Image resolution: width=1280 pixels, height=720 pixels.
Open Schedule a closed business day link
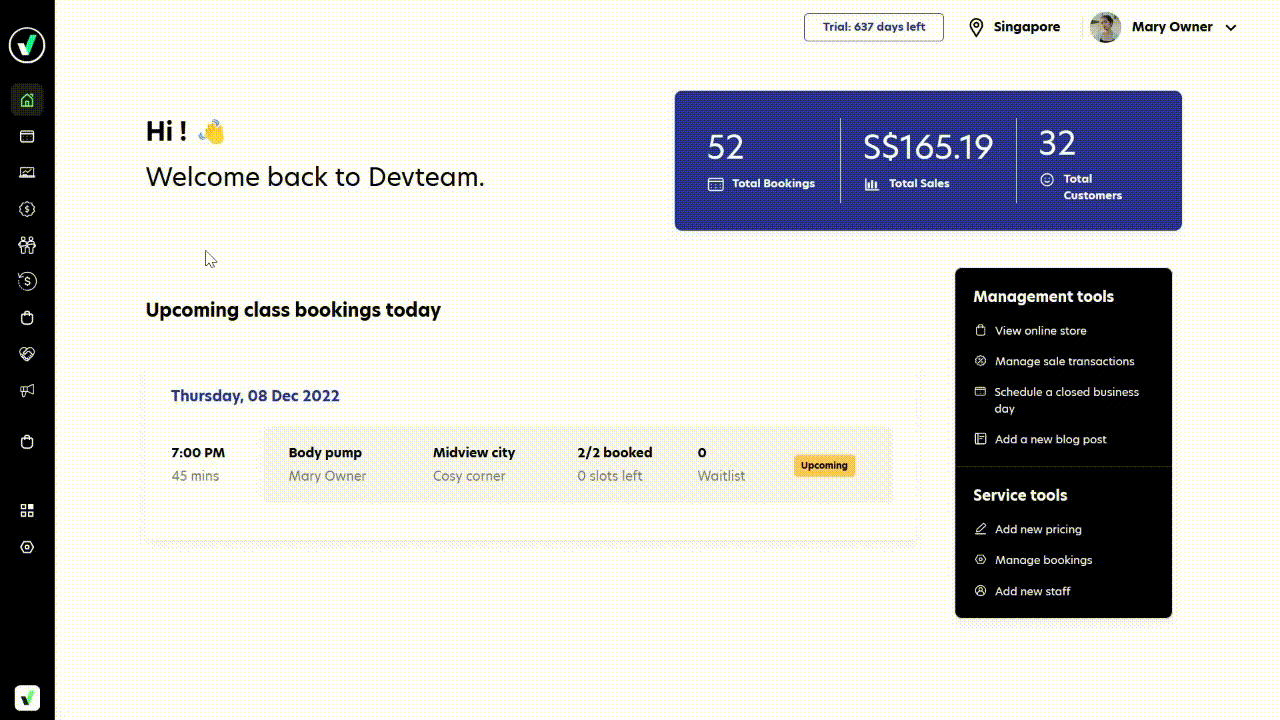click(x=1066, y=400)
